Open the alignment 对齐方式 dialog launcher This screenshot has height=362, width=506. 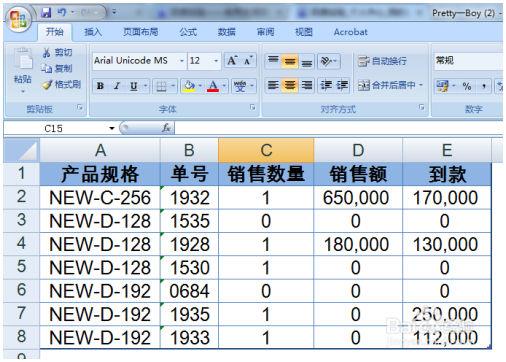pos(421,107)
